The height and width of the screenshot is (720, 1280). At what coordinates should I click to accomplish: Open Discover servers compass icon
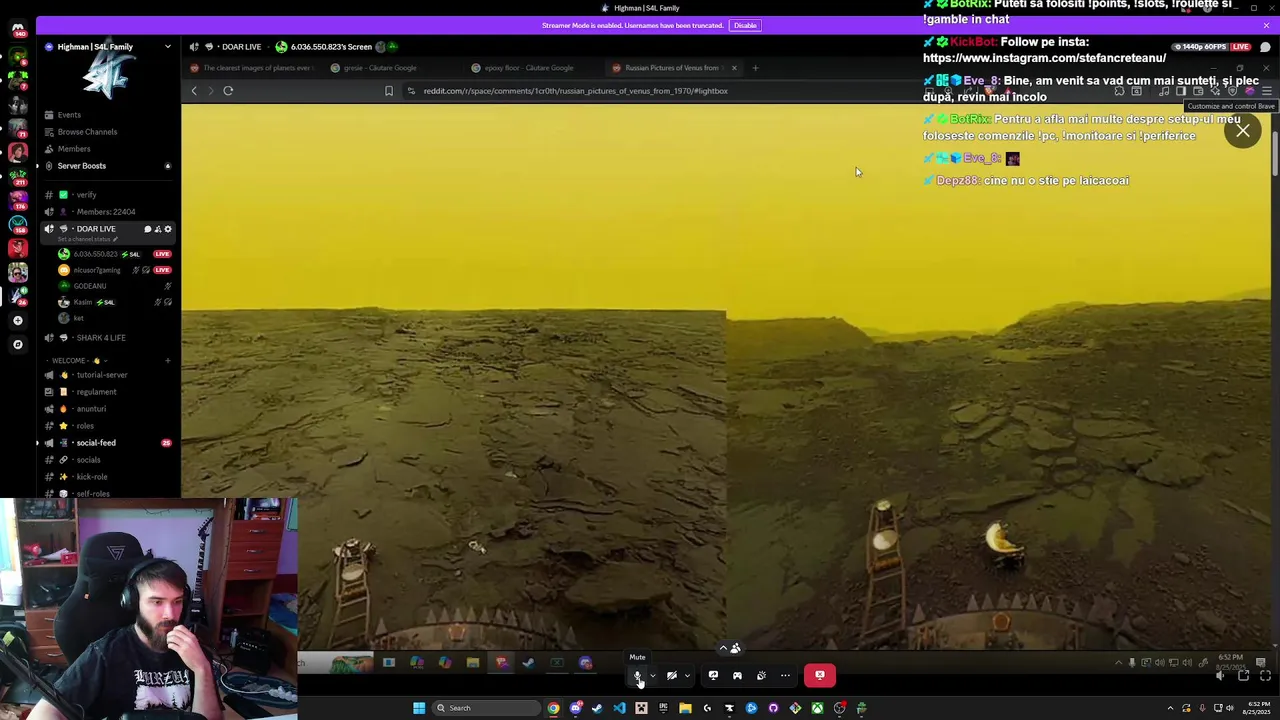17,344
